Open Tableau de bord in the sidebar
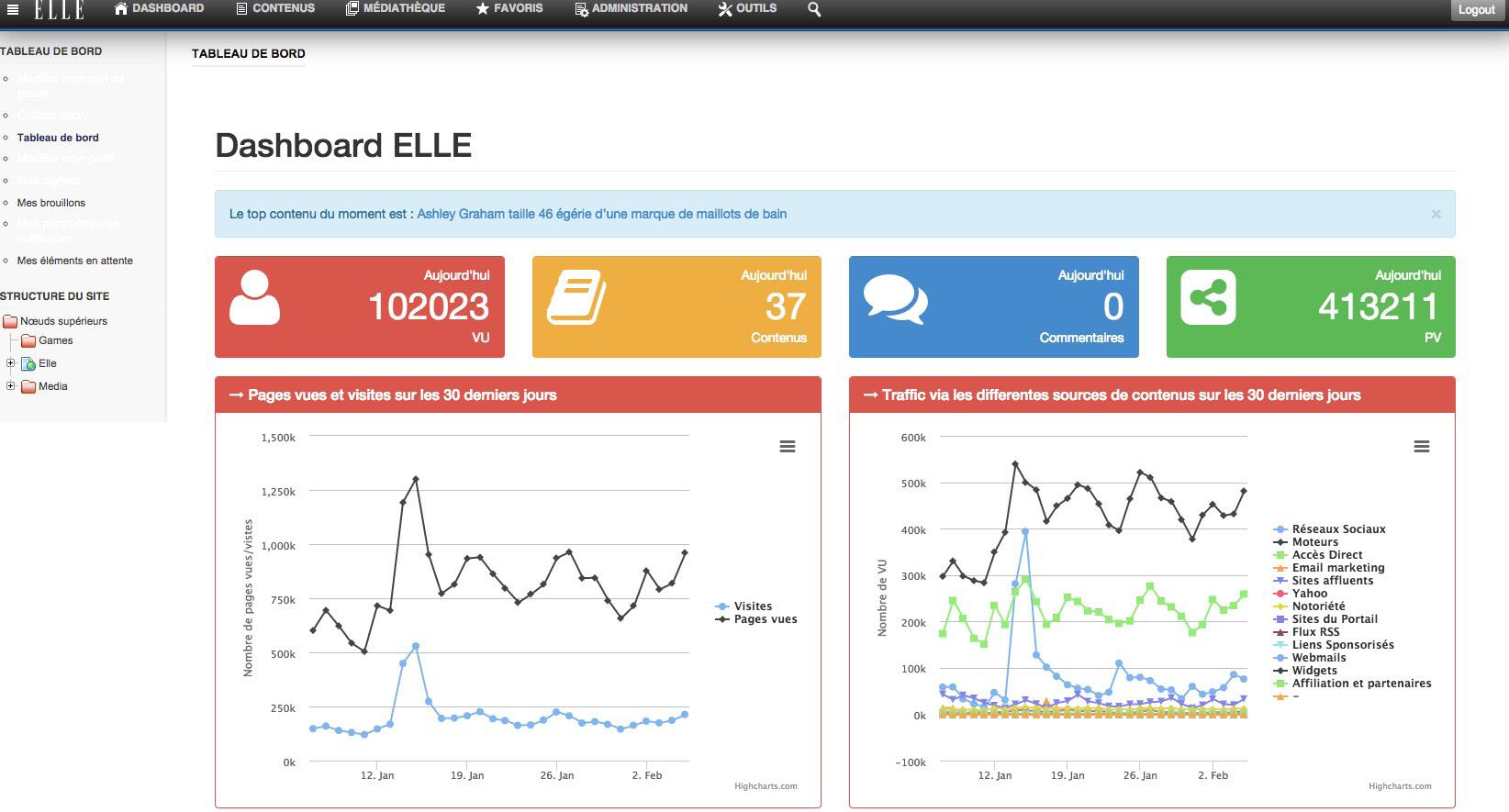1509x812 pixels. pos(58,138)
